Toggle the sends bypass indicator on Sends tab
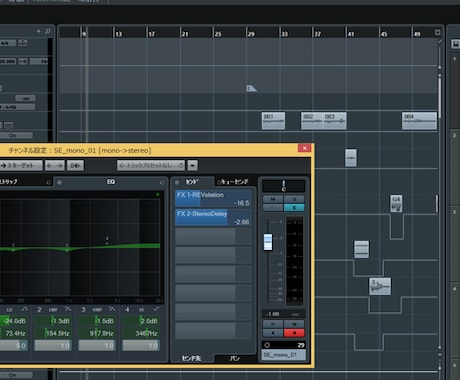The image size is (460, 380). coord(177,182)
